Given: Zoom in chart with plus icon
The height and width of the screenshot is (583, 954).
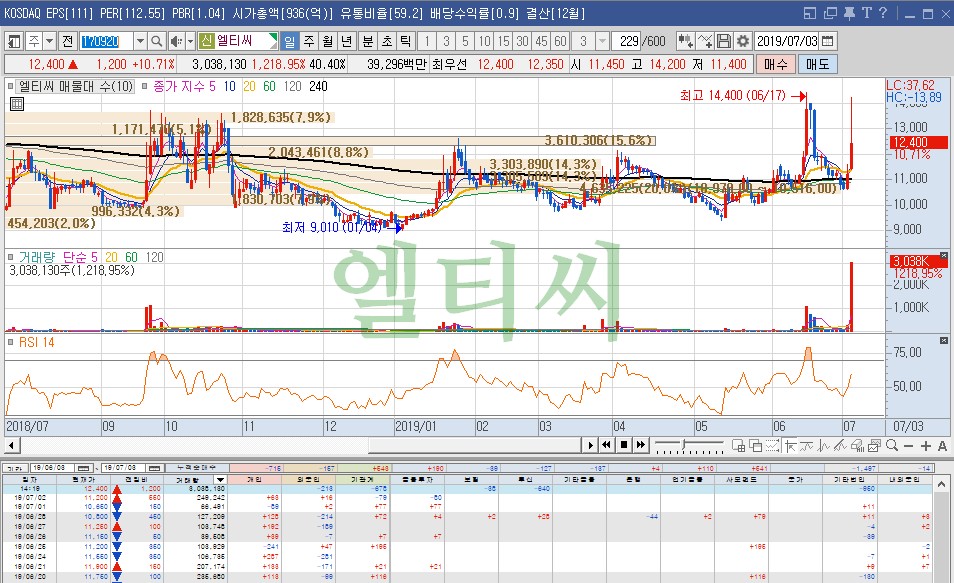Looking at the screenshot, I should (925, 446).
